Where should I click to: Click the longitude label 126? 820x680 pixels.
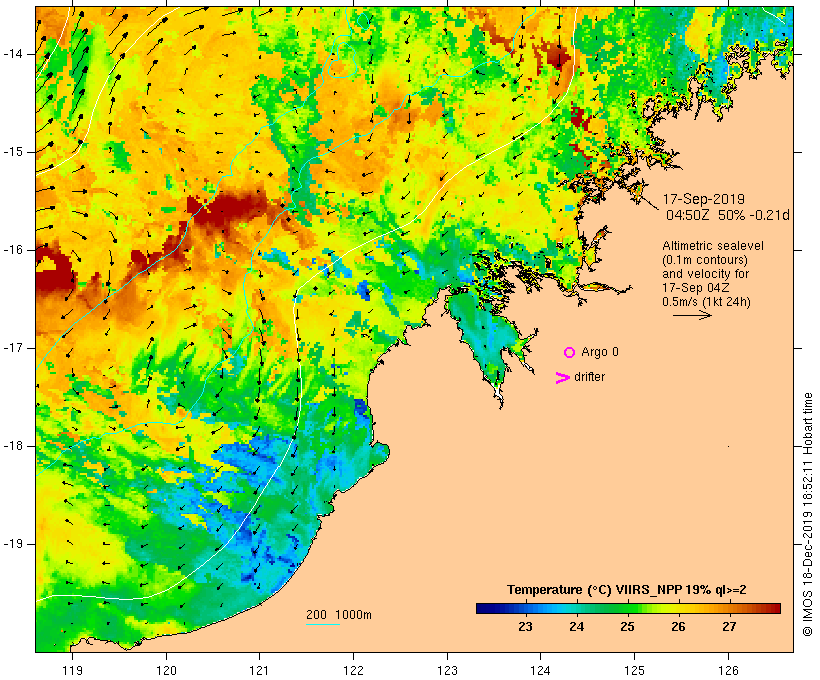coord(728,670)
